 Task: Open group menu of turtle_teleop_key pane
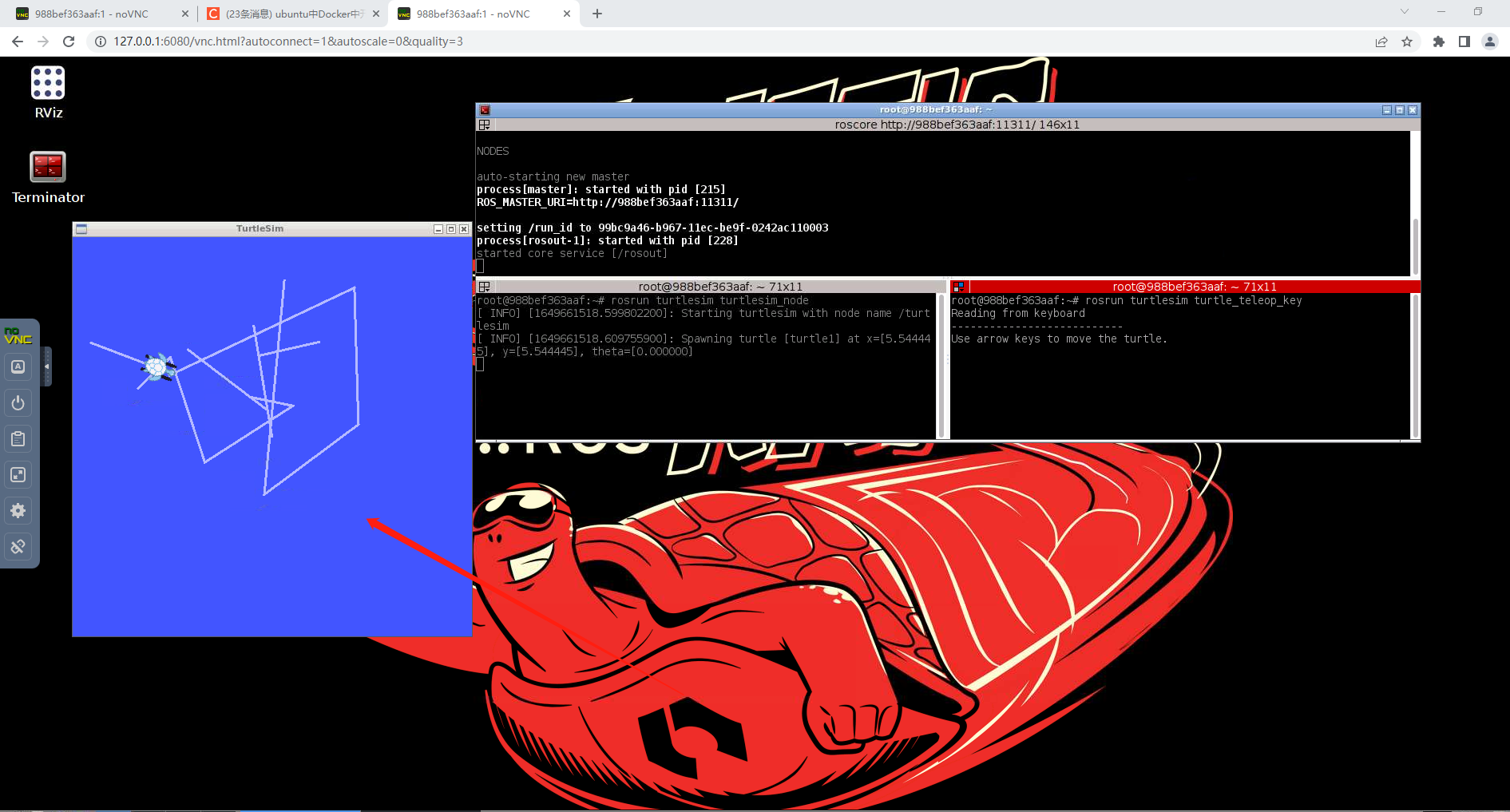pos(958,287)
